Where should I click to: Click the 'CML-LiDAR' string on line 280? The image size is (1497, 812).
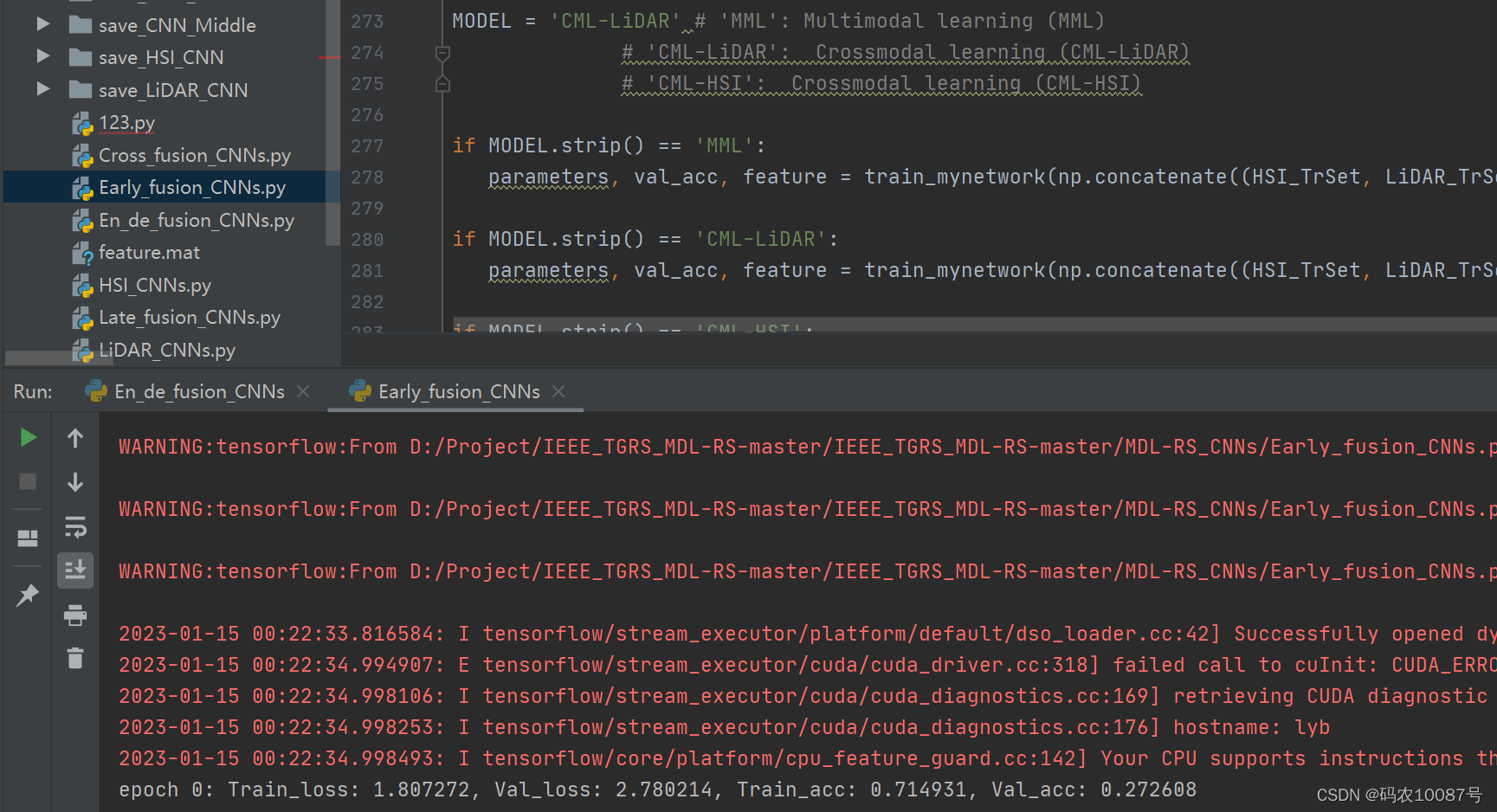pyautogui.click(x=761, y=239)
